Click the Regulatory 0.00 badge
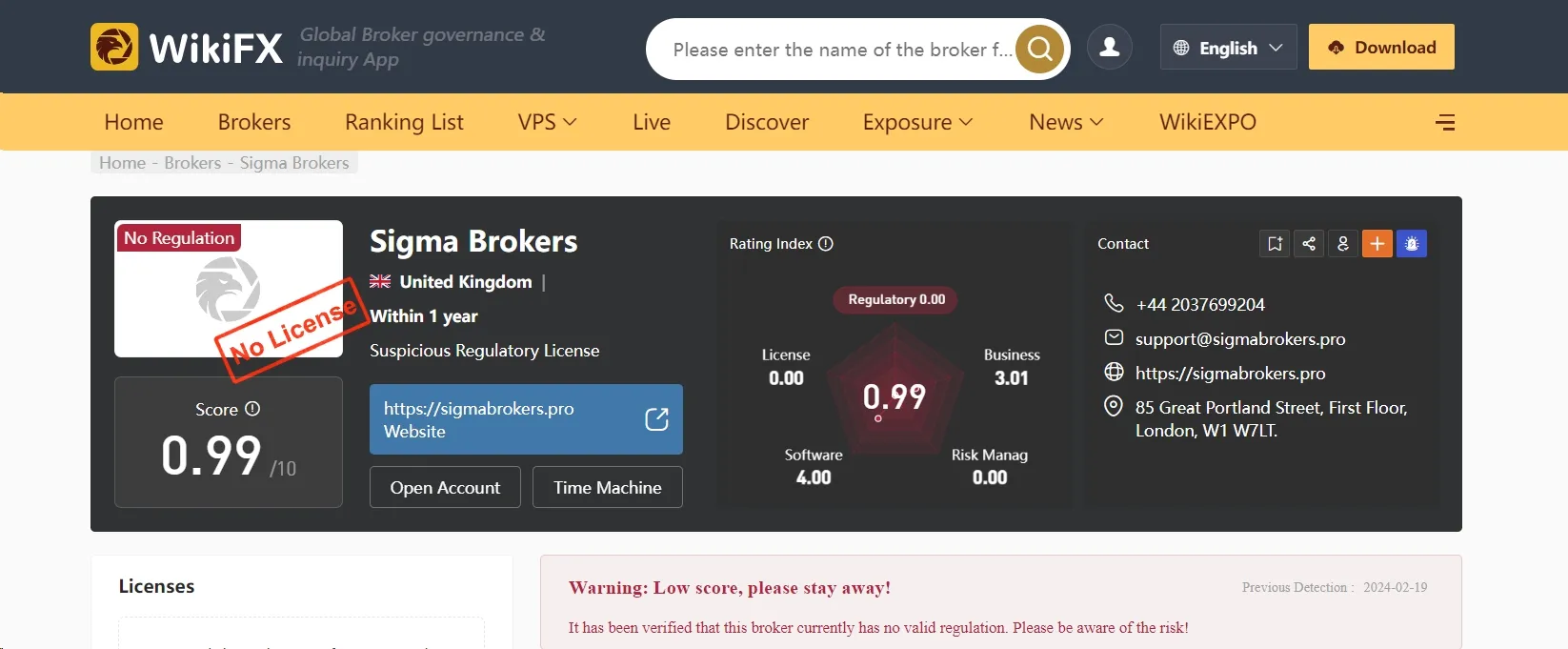This screenshot has width=1568, height=649. point(896,299)
